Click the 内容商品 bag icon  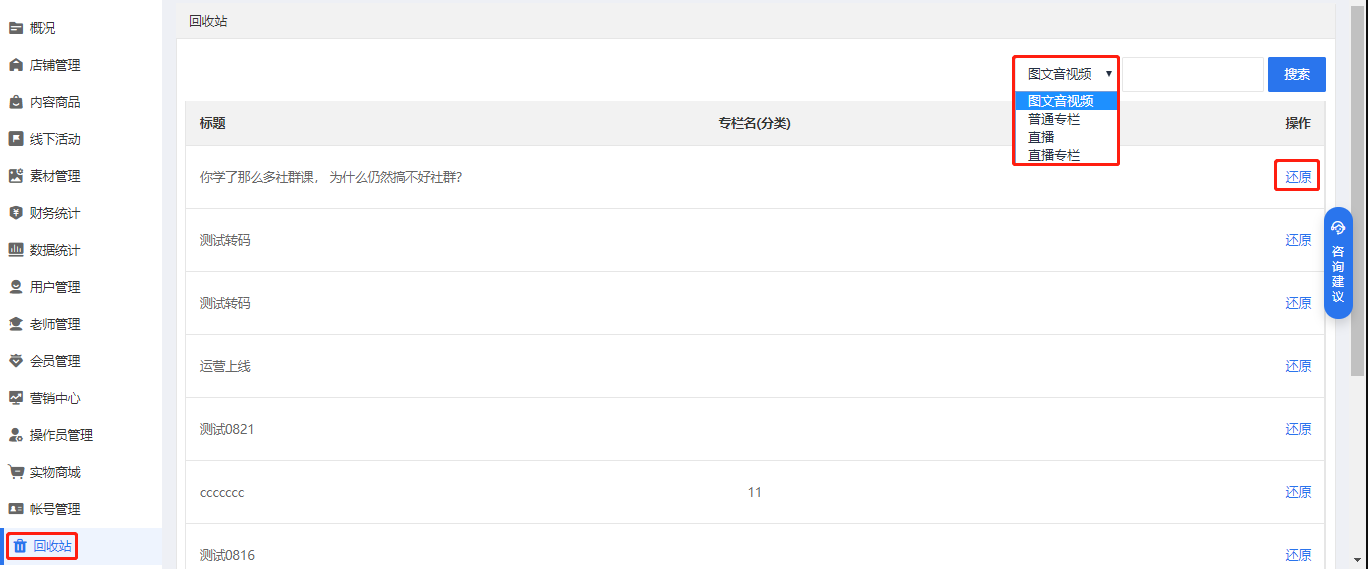pos(16,102)
